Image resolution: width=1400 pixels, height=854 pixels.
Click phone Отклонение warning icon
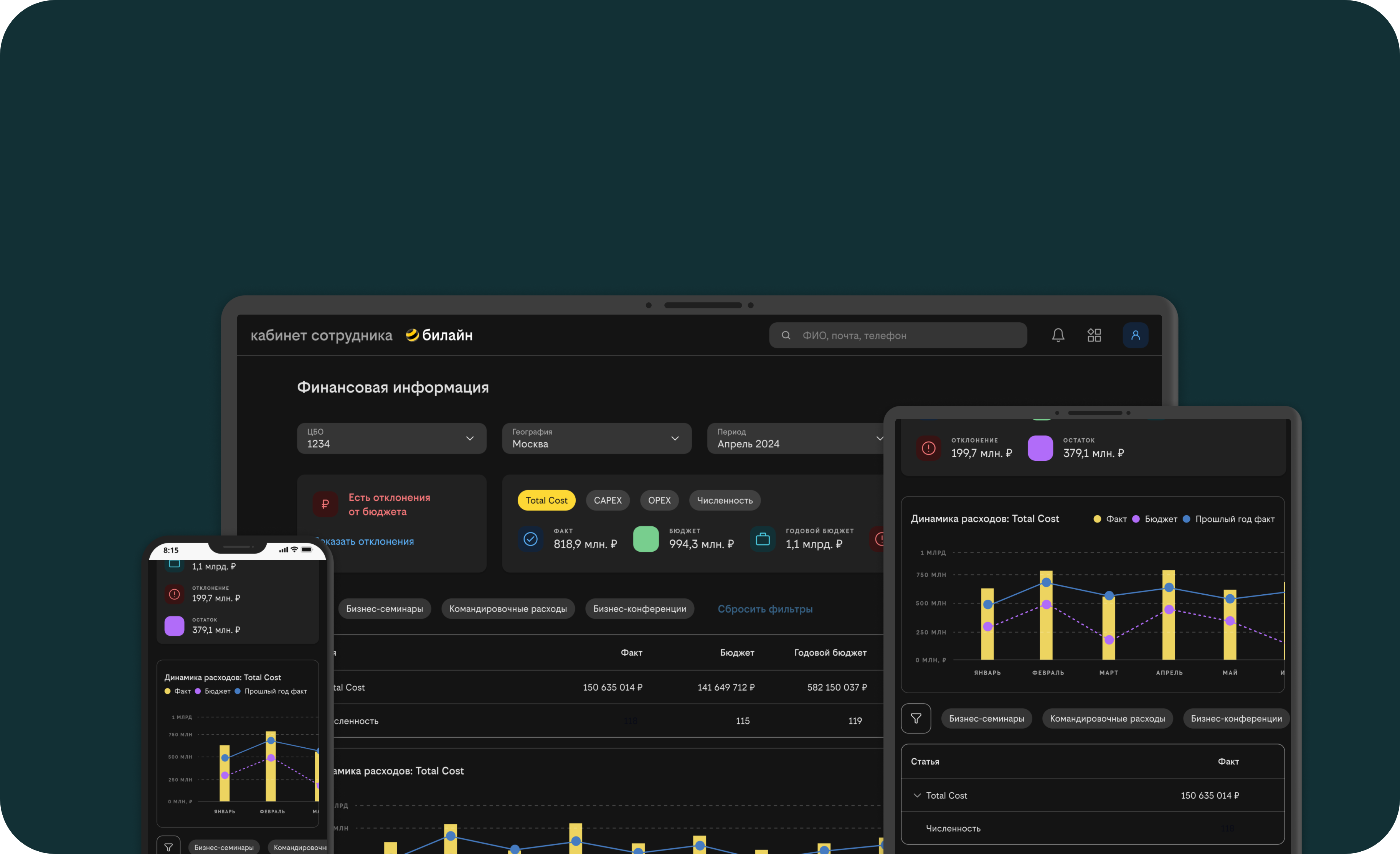pyautogui.click(x=175, y=594)
